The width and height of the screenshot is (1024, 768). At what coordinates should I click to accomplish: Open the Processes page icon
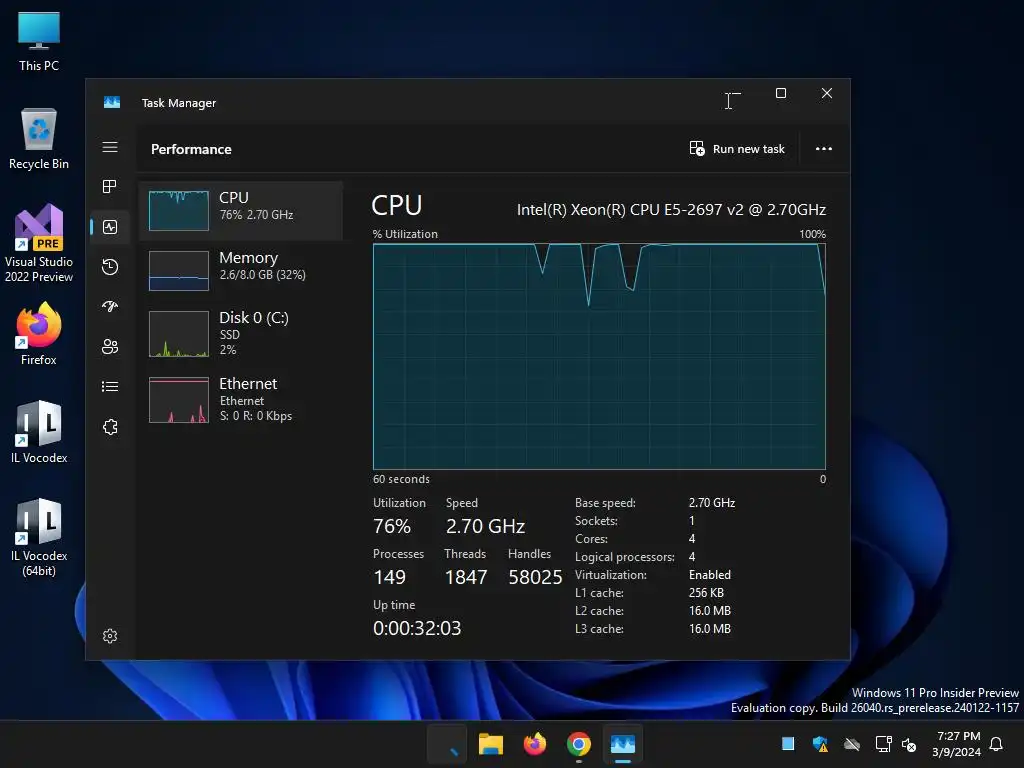pos(110,187)
